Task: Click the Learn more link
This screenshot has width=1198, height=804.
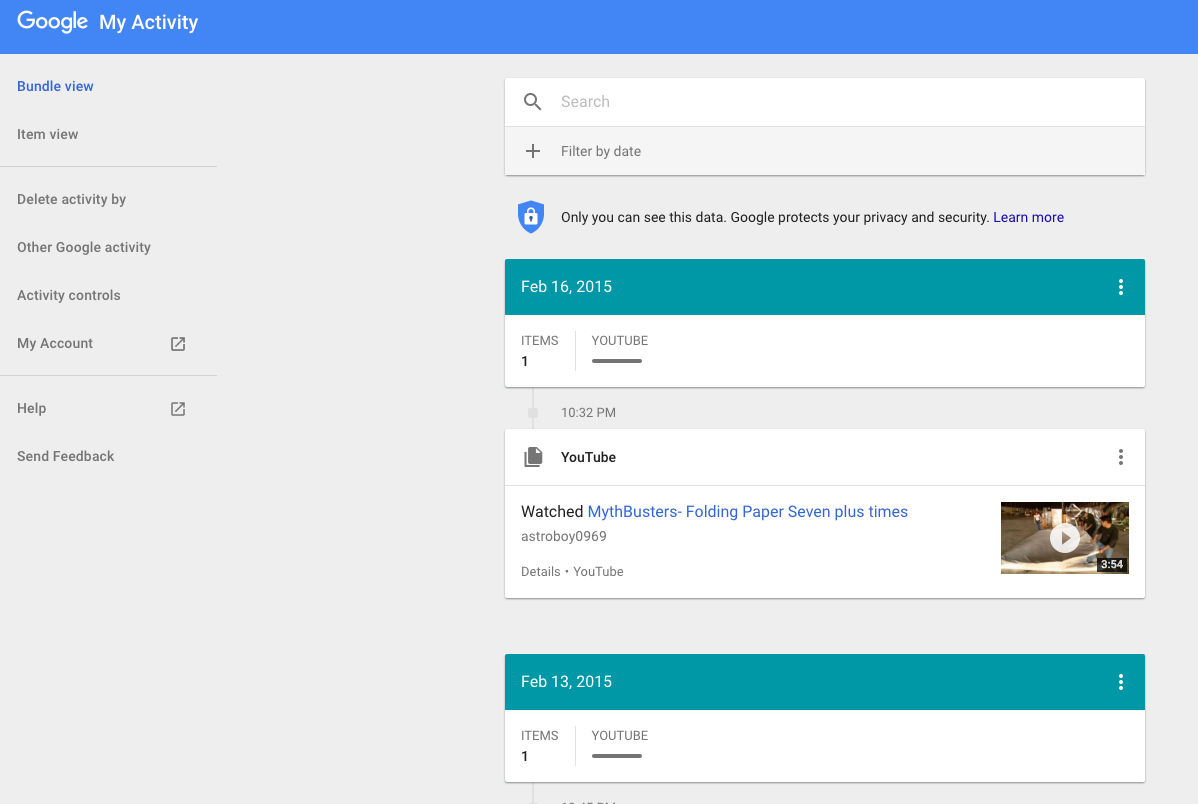Action: coord(1028,217)
